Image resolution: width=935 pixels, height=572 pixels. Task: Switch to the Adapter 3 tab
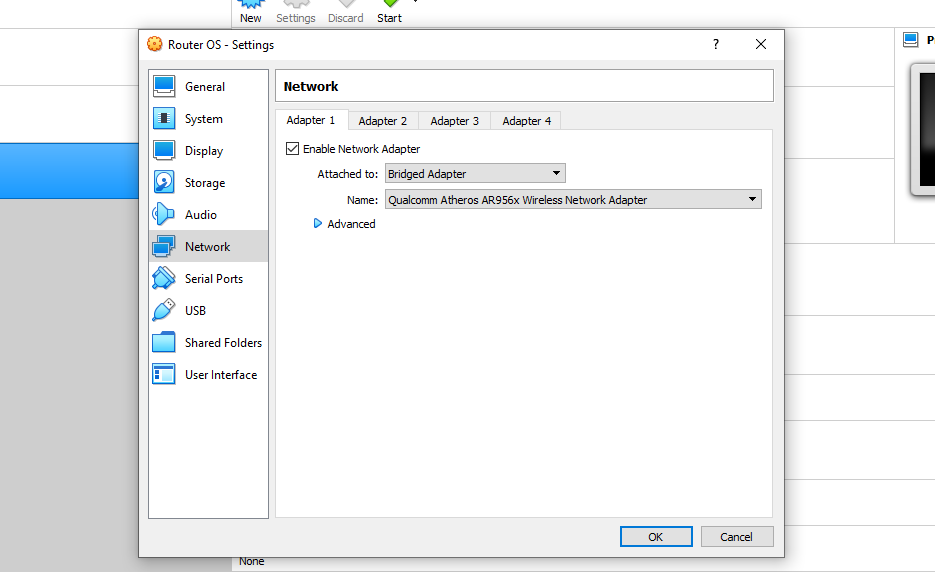tap(454, 121)
